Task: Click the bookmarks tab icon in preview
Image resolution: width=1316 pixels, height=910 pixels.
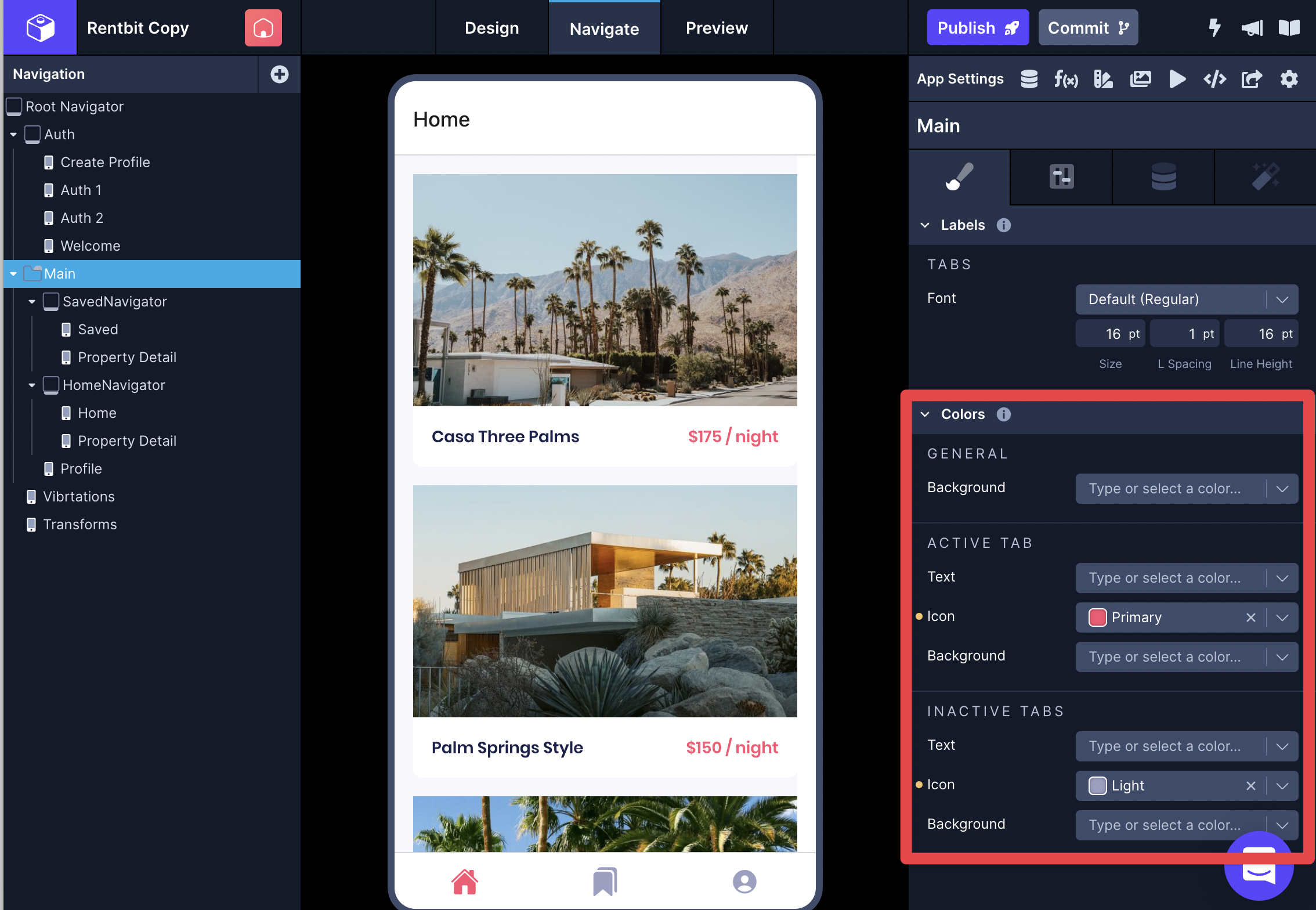Action: [x=605, y=882]
